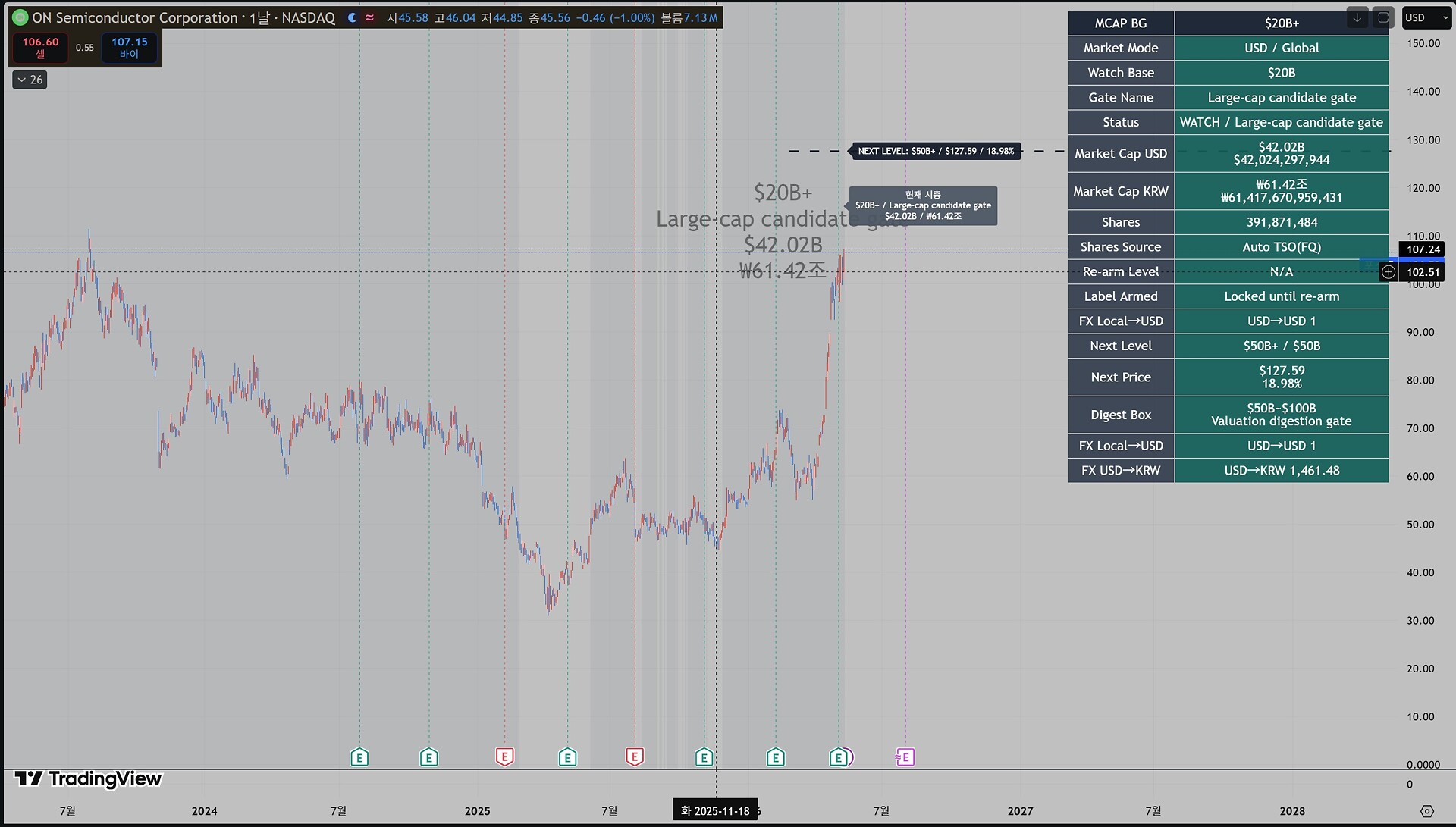This screenshot has width=1456, height=827.
Task: Click the volume 7.13M value in the legend
Action: pyautogui.click(x=700, y=17)
